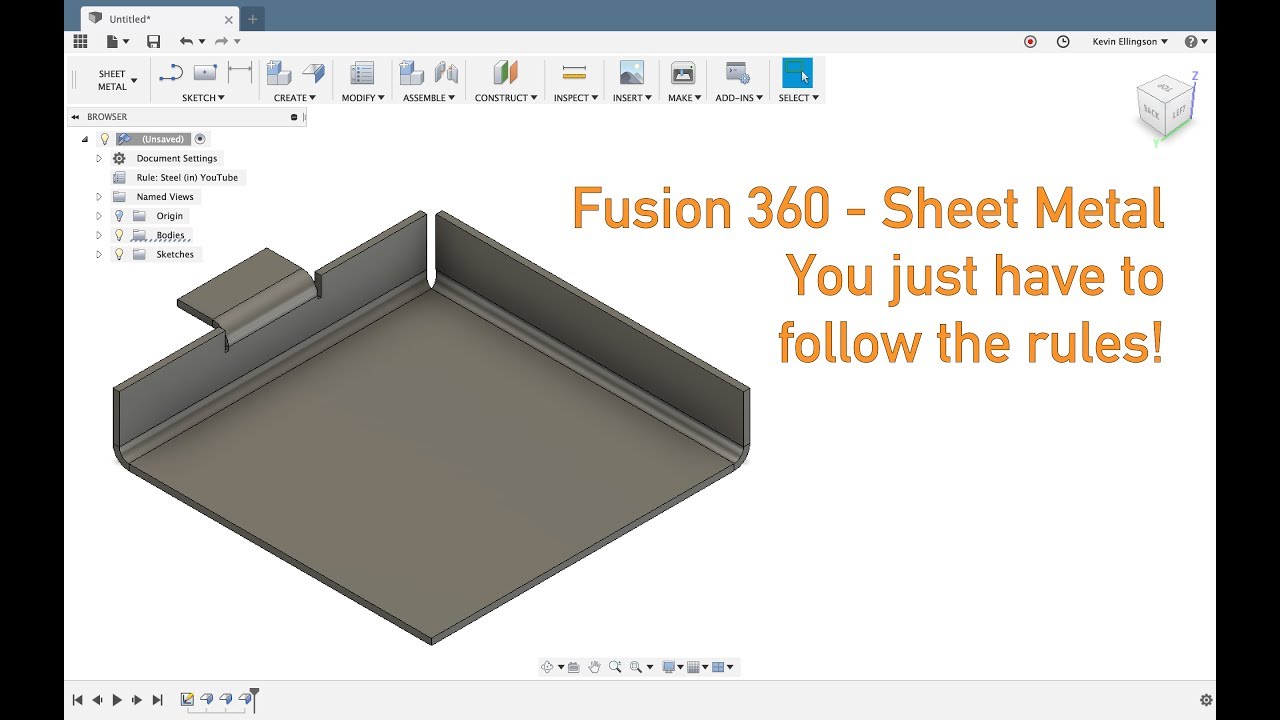Select the Measure ruler icon
This screenshot has height=720, width=1280.
click(574, 73)
